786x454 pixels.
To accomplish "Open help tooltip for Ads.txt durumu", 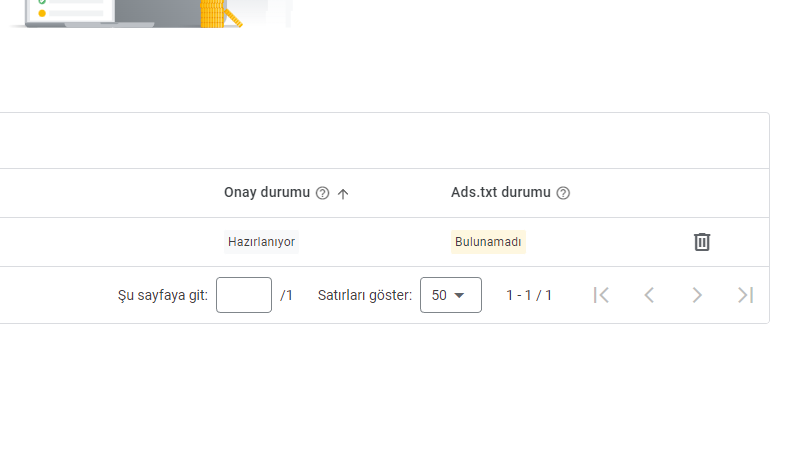I will point(563,193).
